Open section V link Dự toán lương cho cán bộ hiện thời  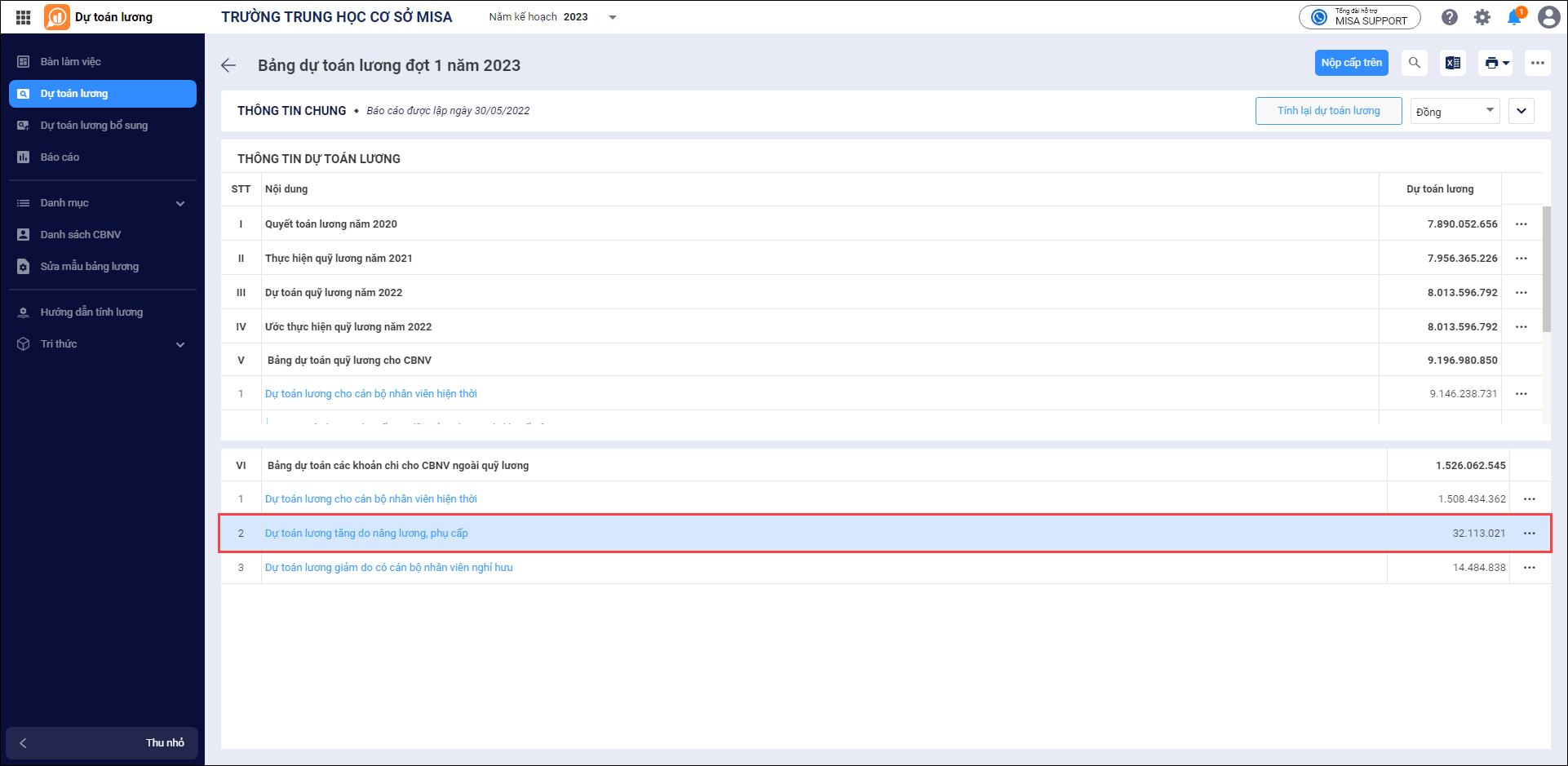click(x=371, y=394)
